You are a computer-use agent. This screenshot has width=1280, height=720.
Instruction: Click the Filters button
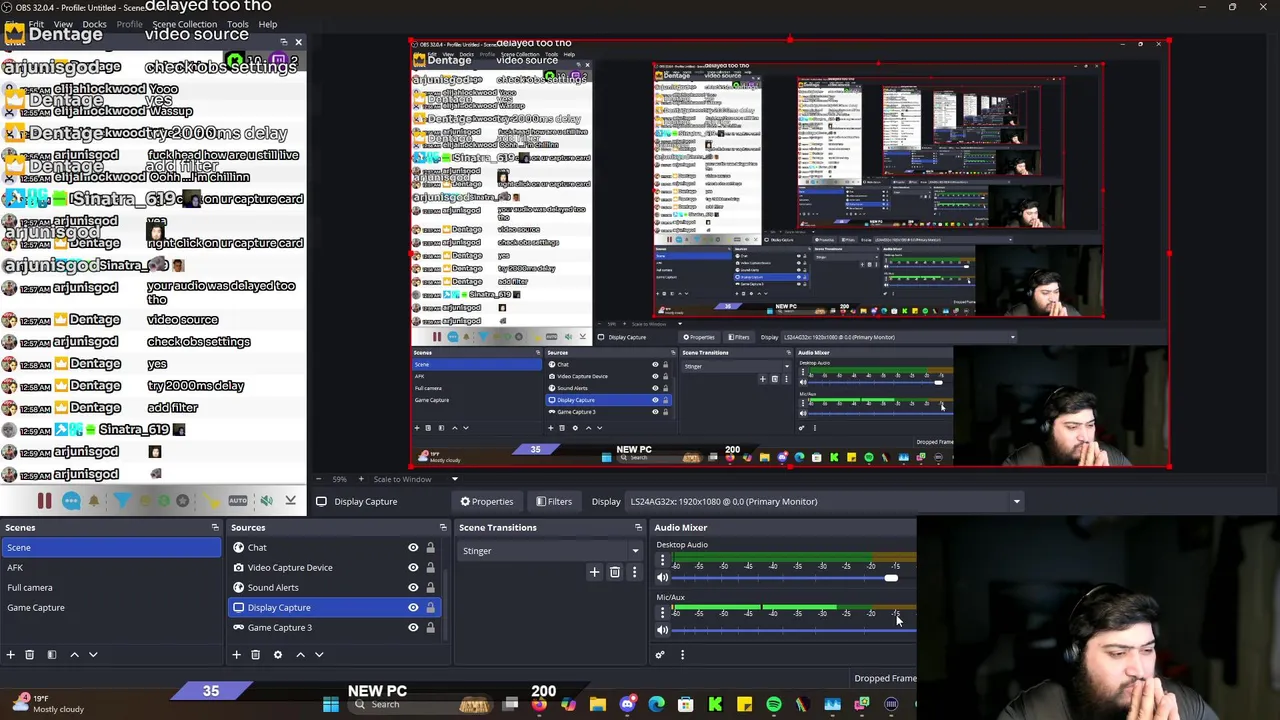553,502
